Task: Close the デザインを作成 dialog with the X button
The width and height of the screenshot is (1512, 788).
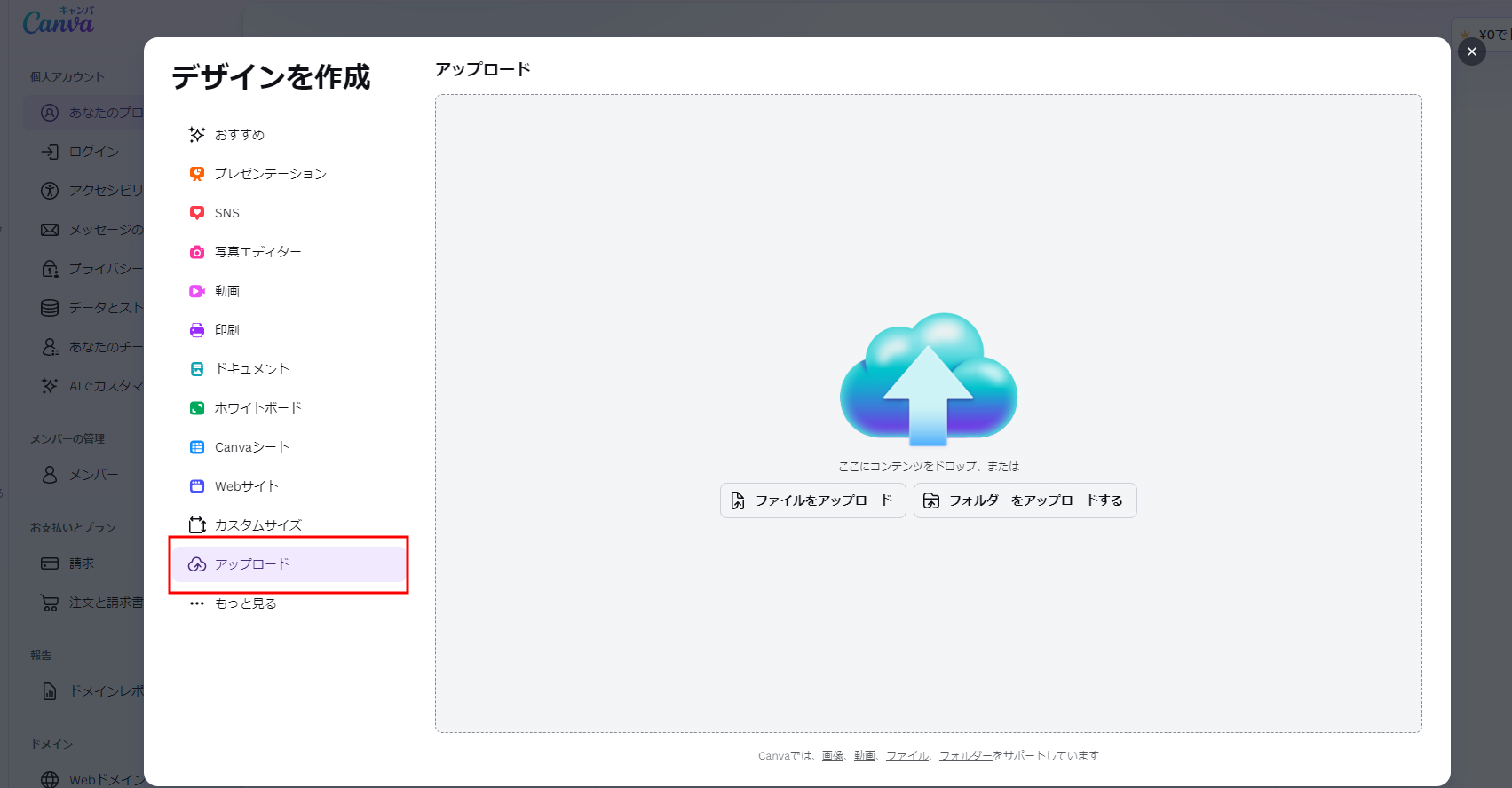Action: click(x=1472, y=51)
